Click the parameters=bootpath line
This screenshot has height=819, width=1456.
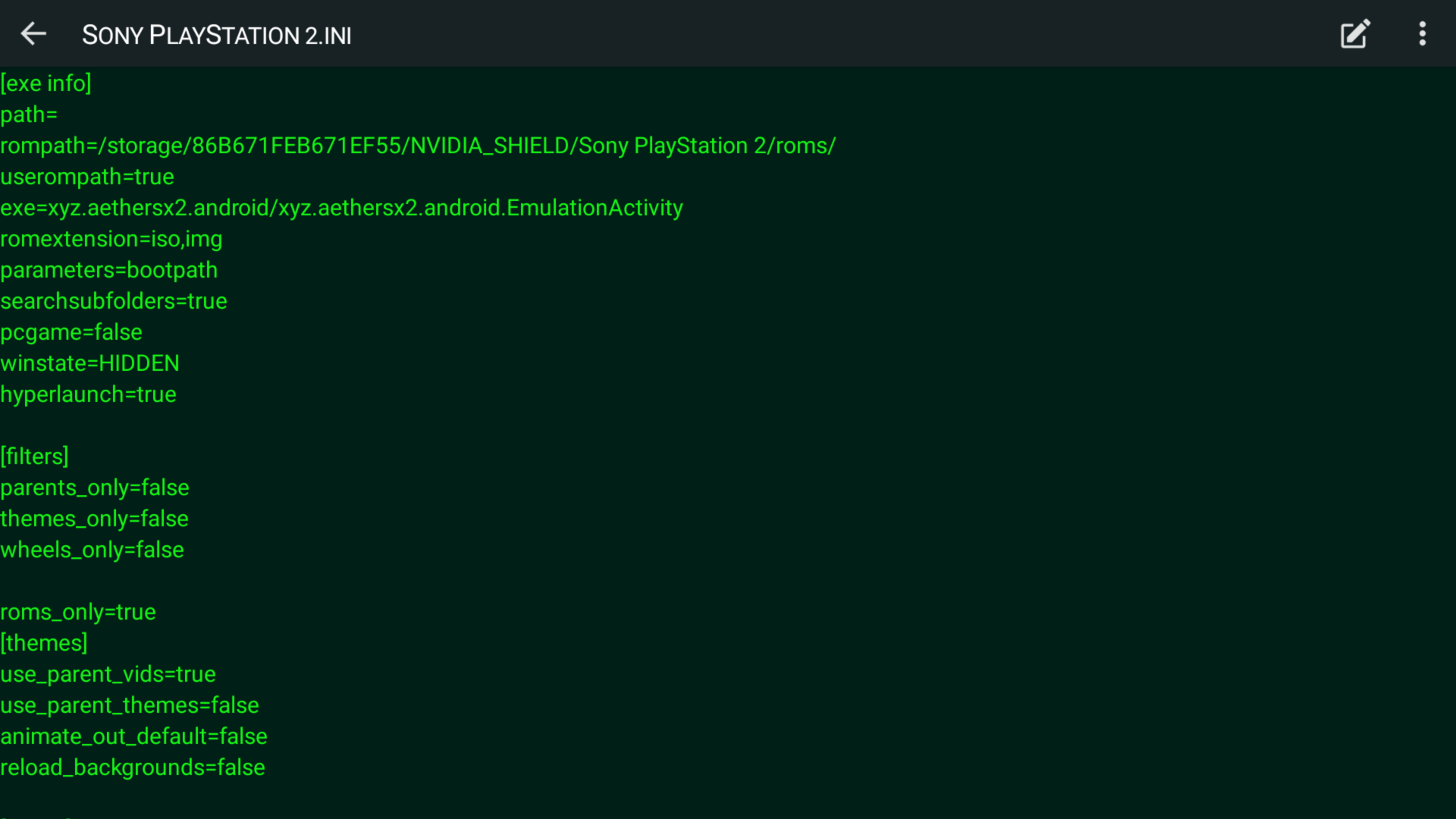pos(108,270)
